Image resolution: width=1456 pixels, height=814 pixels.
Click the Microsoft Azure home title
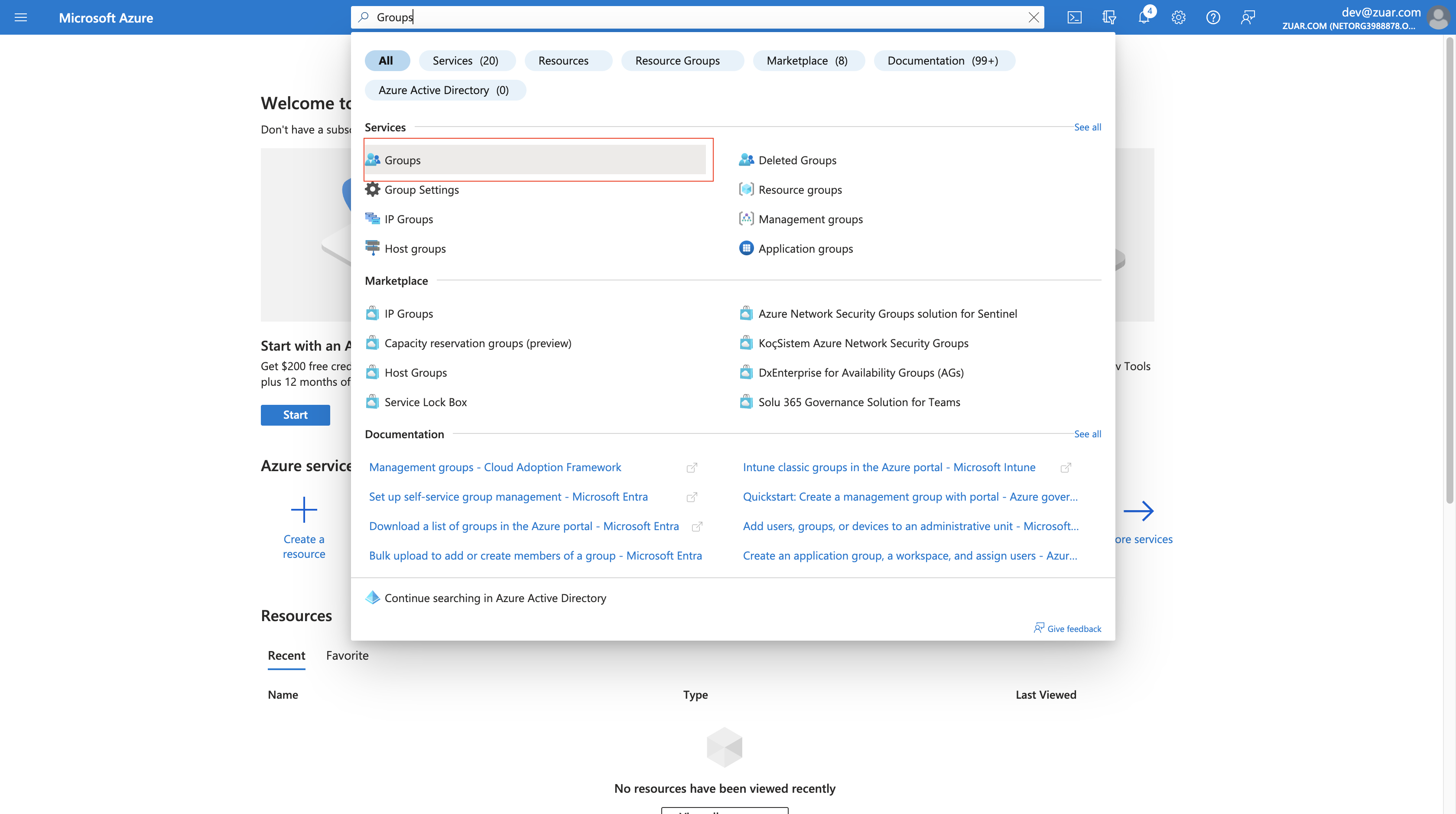tap(106, 17)
